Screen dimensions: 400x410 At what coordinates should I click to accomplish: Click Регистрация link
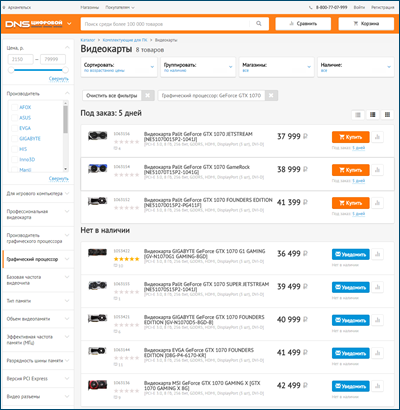tap(383, 7)
